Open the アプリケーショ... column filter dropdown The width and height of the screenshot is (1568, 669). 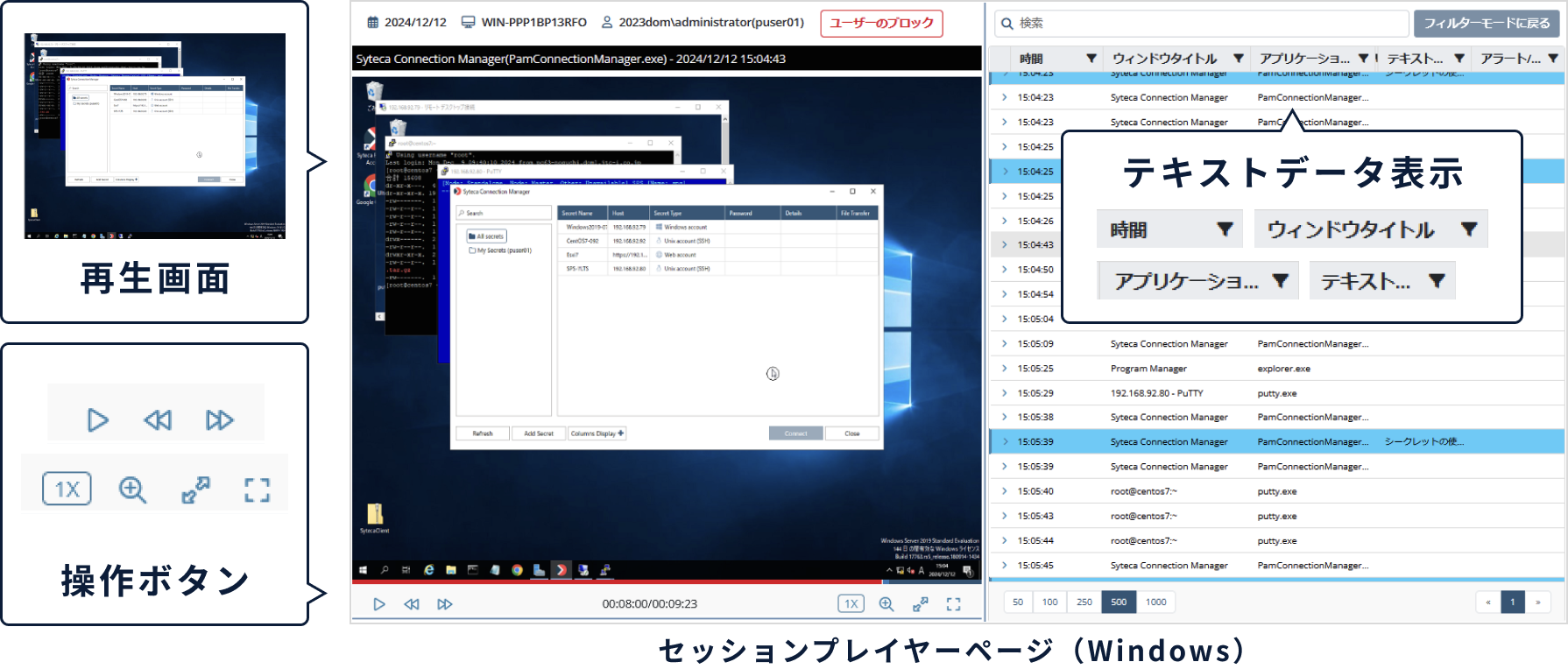click(x=1364, y=59)
